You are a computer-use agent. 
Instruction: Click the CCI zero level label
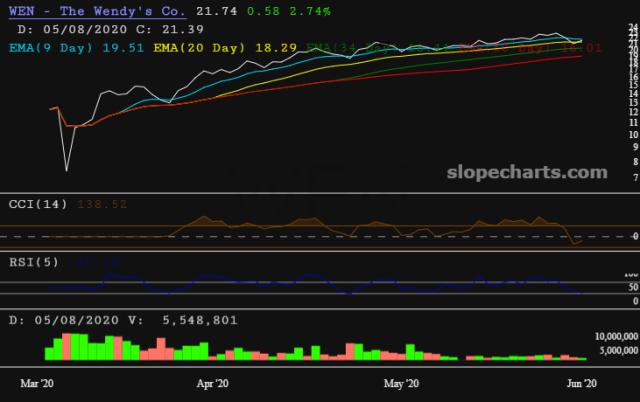click(x=636, y=236)
